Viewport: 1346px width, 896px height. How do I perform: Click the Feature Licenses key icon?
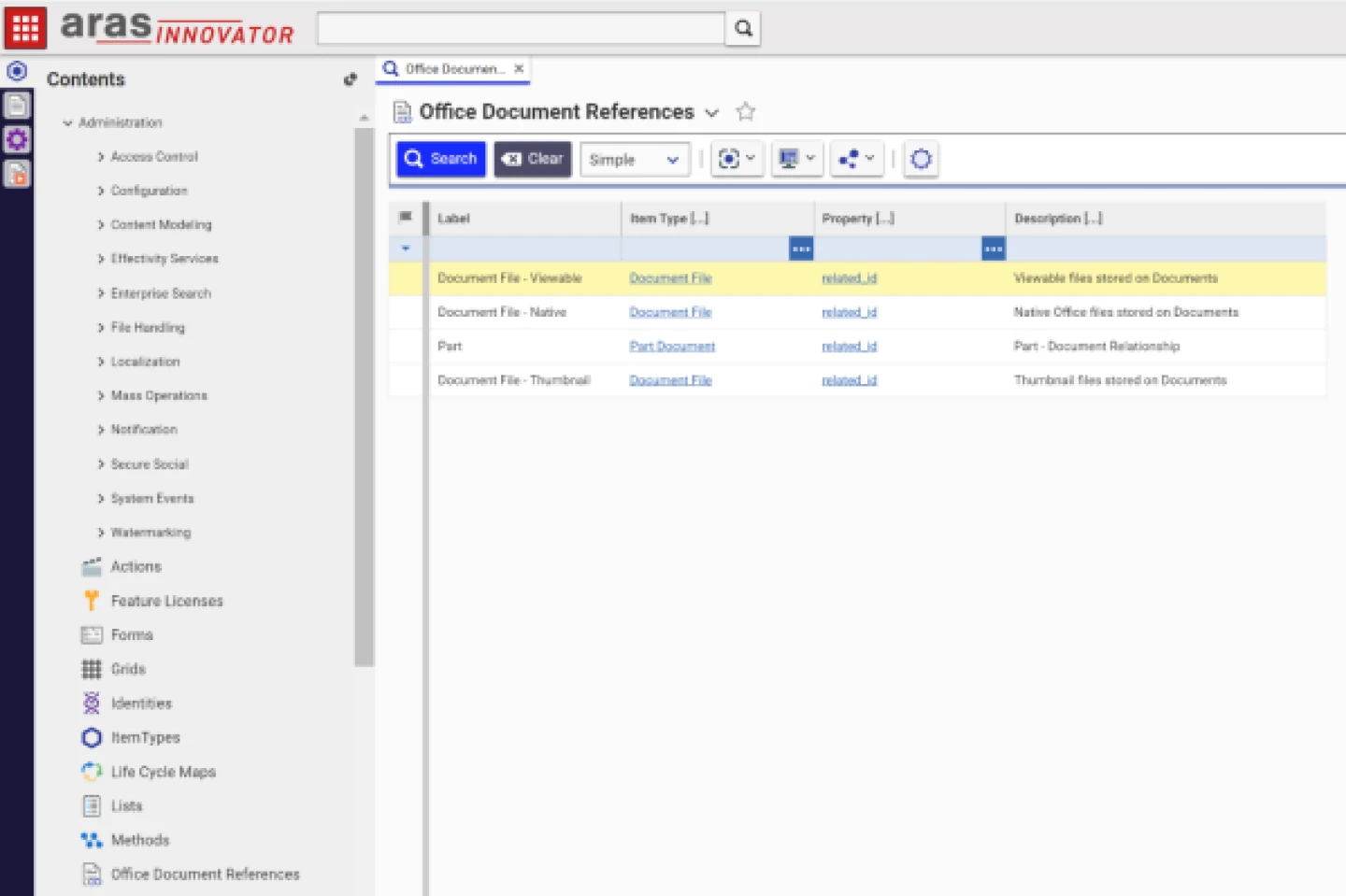92,601
